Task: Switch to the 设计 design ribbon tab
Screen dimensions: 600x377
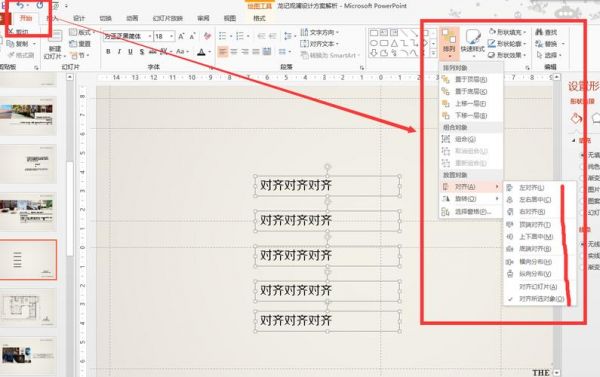Action: pos(79,18)
